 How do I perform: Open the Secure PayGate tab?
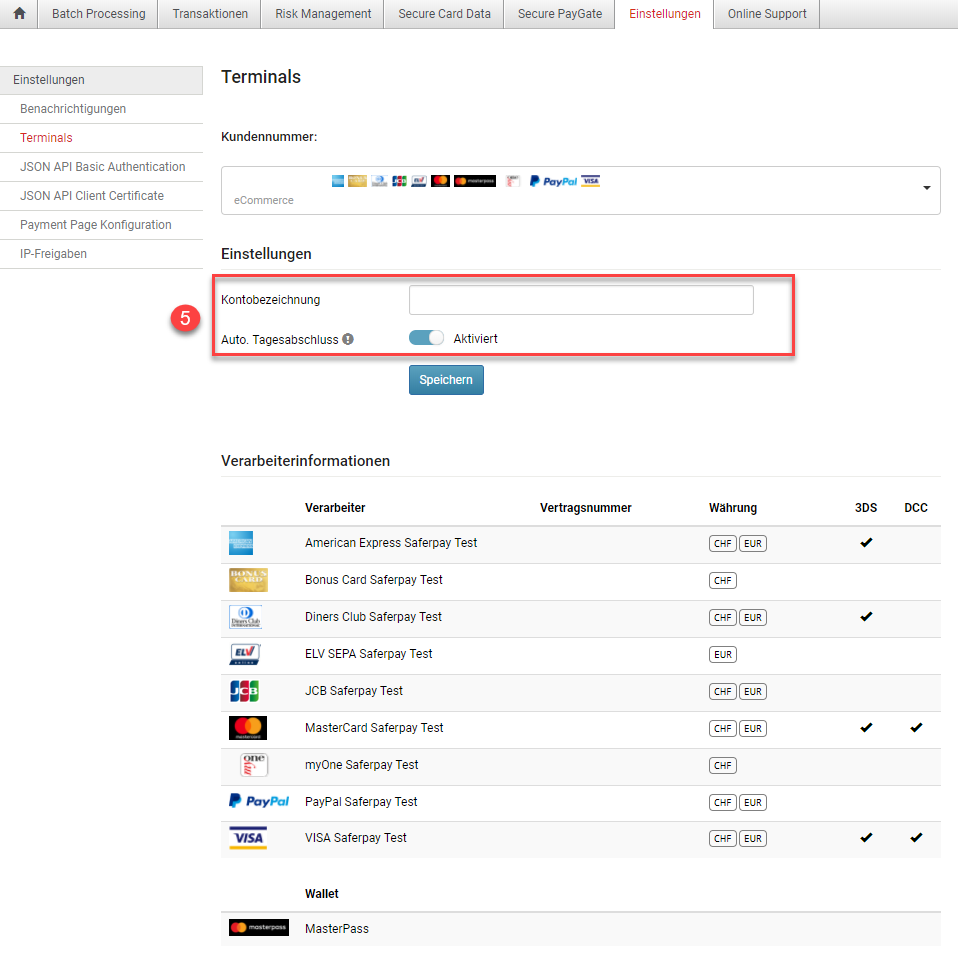(x=560, y=14)
